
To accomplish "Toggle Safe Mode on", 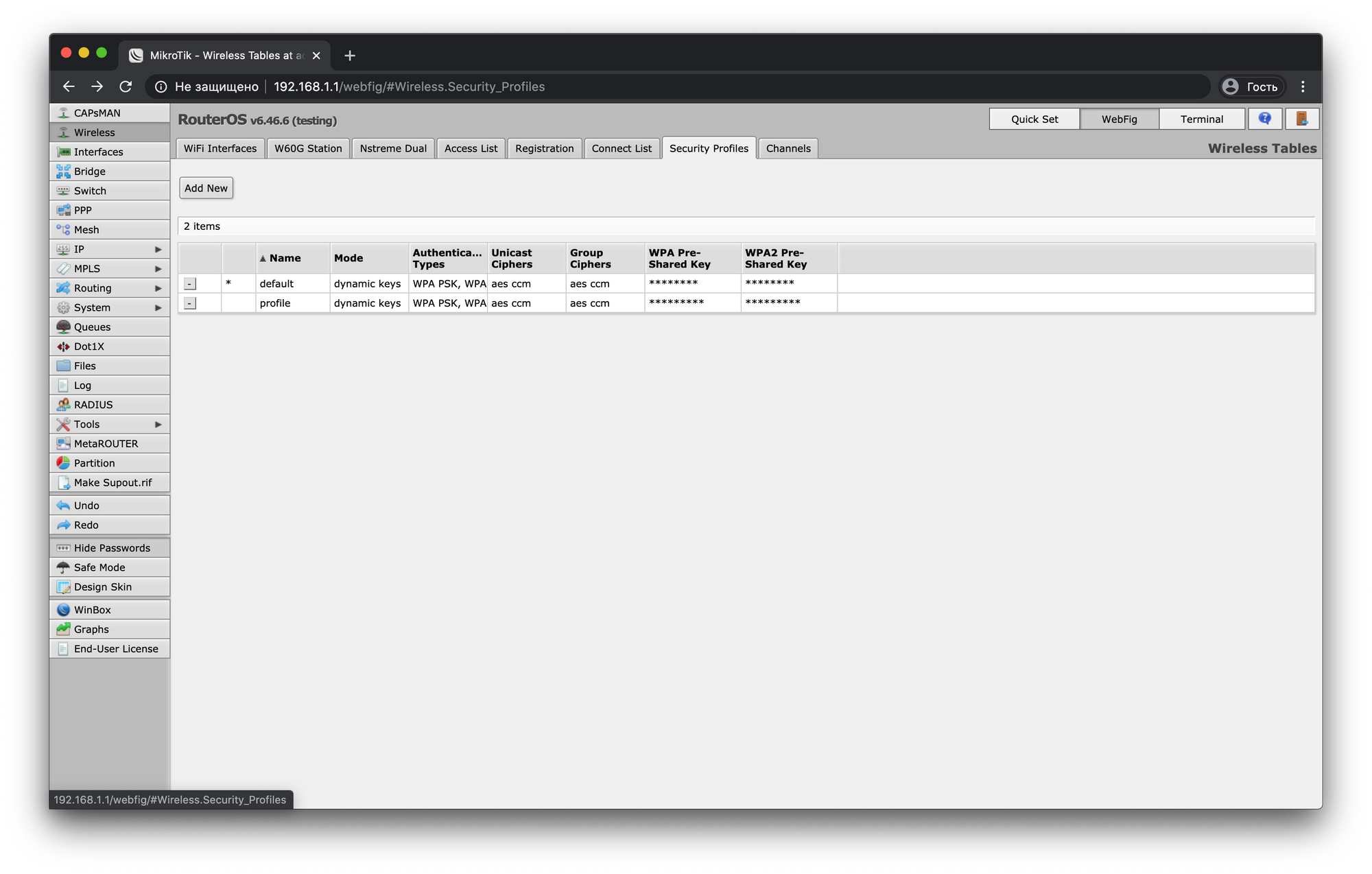I will 110,567.
